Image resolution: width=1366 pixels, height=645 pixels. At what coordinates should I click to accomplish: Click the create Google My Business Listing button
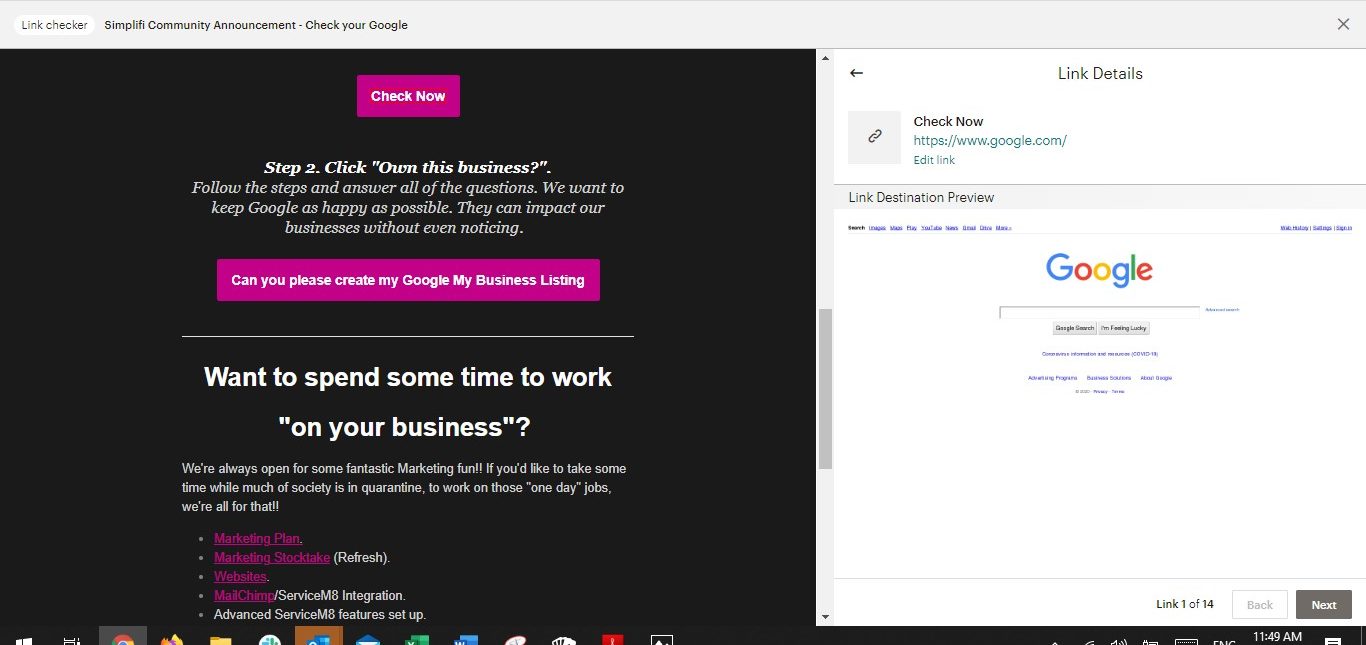408,280
